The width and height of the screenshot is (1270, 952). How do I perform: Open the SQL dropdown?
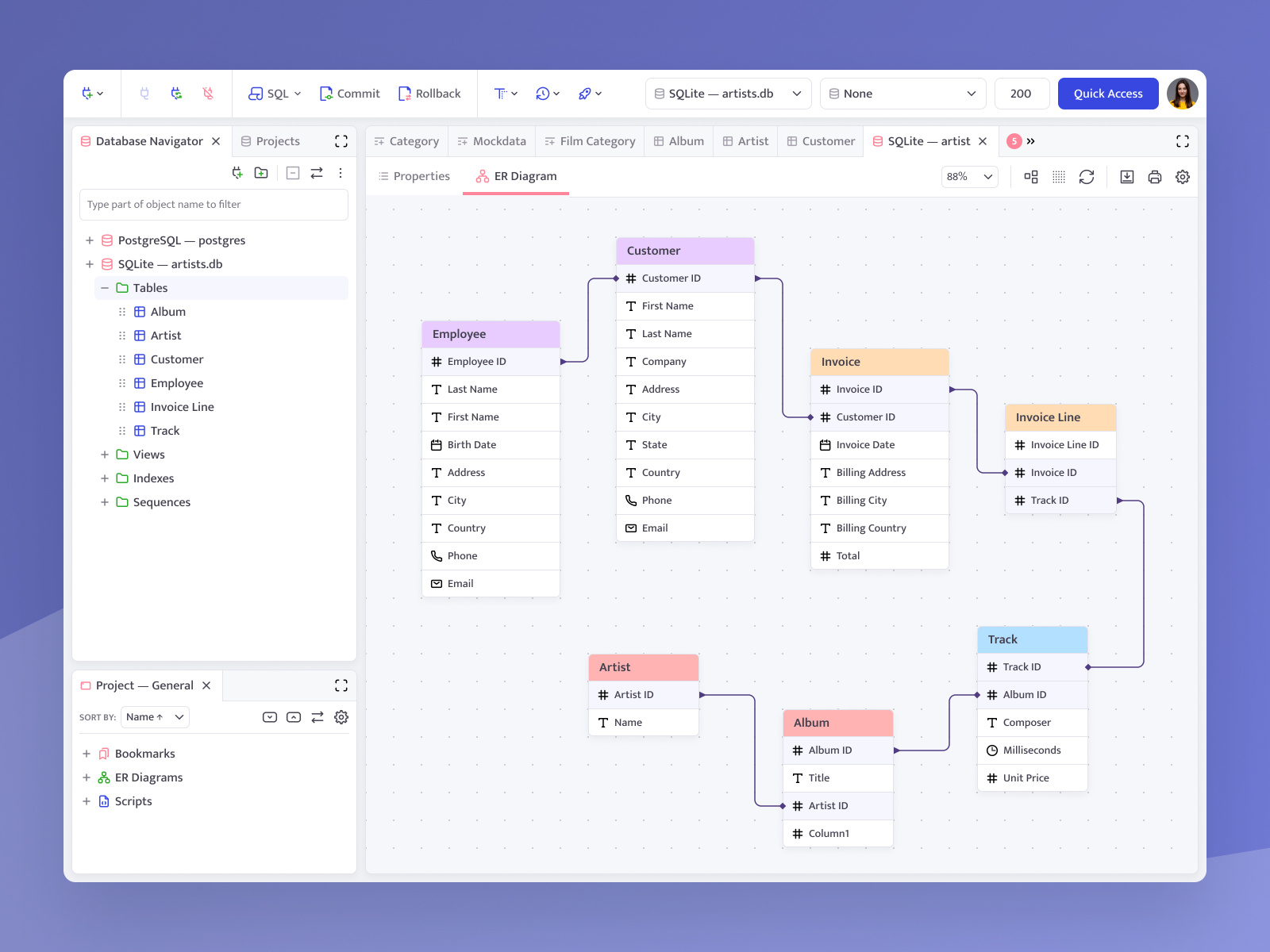pos(273,93)
